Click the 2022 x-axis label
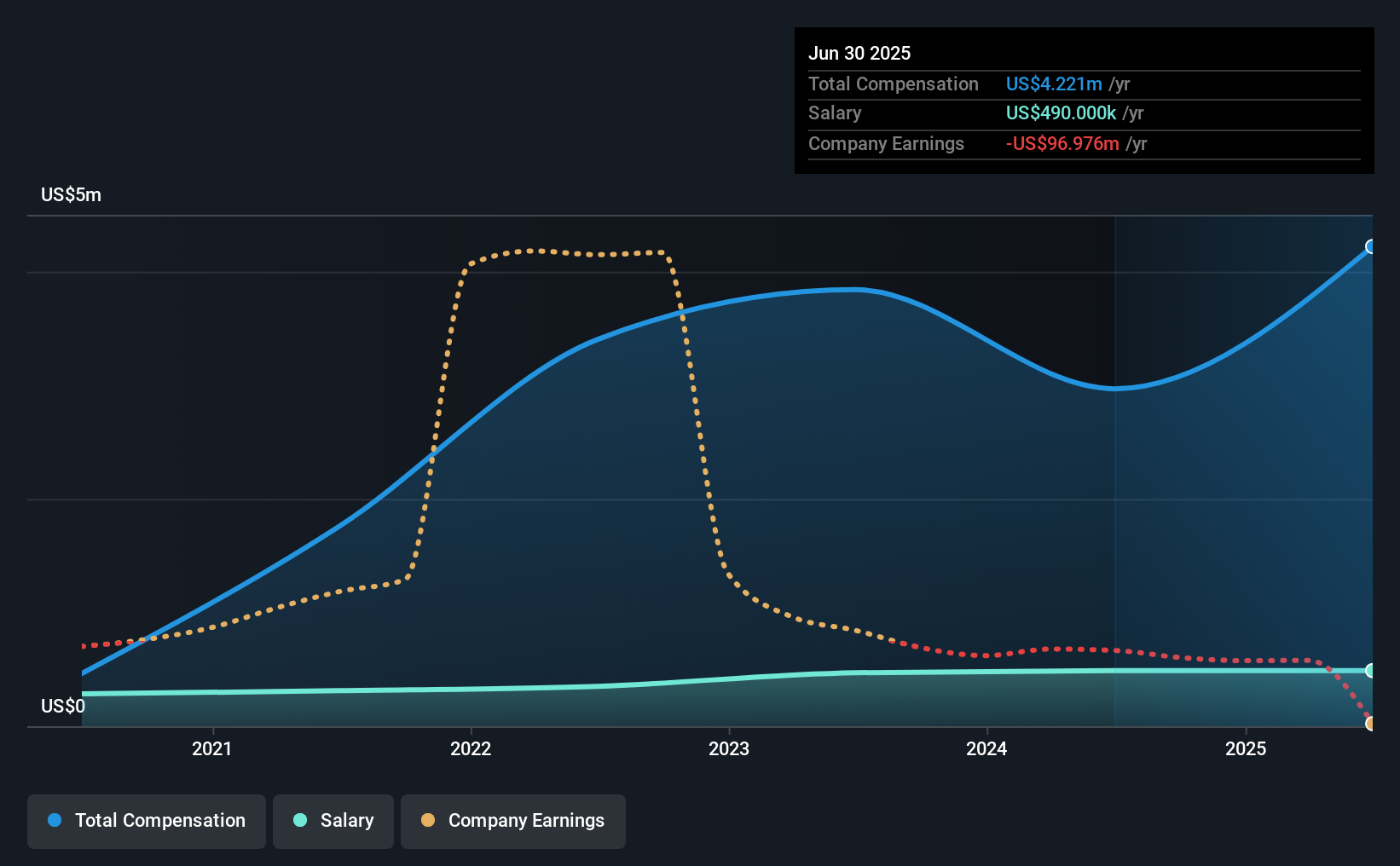Viewport: 1400px width, 866px height. click(471, 748)
